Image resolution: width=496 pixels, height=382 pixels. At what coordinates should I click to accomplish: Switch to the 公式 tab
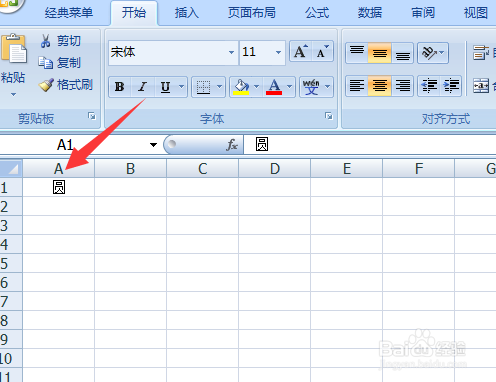tap(317, 13)
